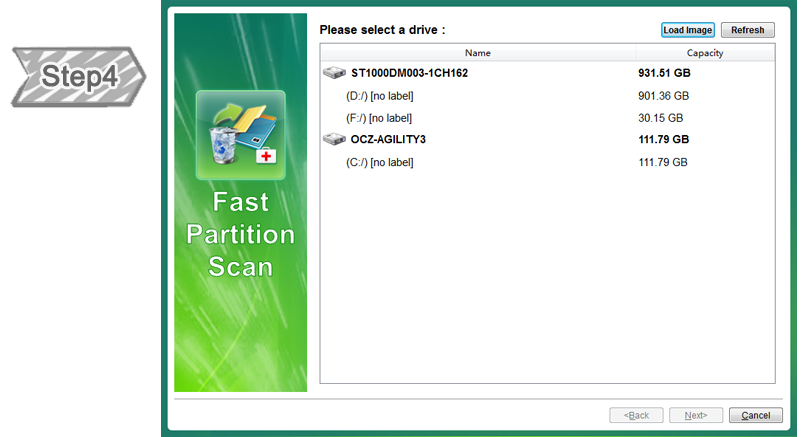Click the 30.15 GB capacity cell
The image size is (807, 437).
coord(660,118)
